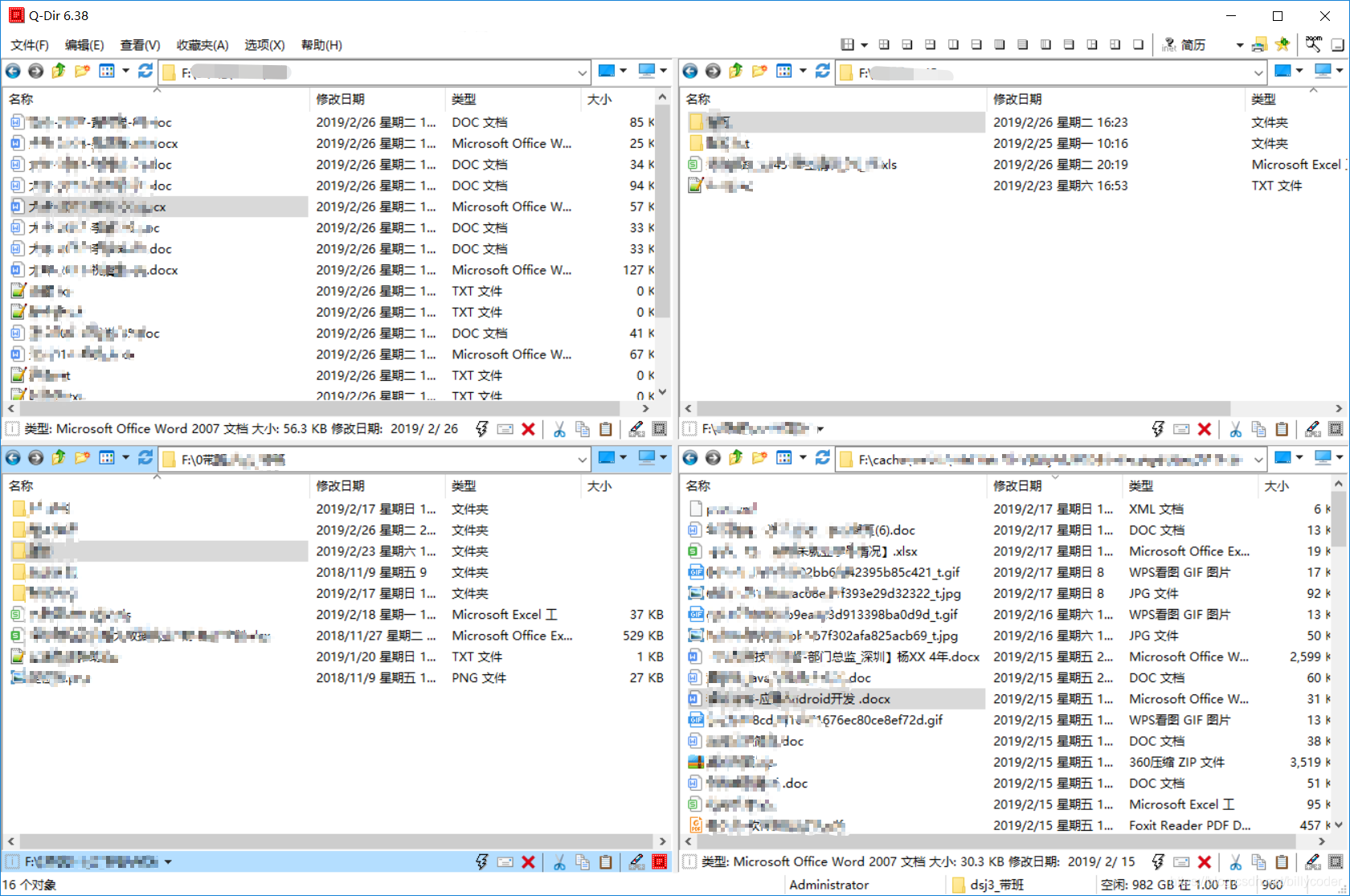
Task: Open the computer icon dropdown in top-right pane
Action: pyautogui.click(x=1340, y=72)
